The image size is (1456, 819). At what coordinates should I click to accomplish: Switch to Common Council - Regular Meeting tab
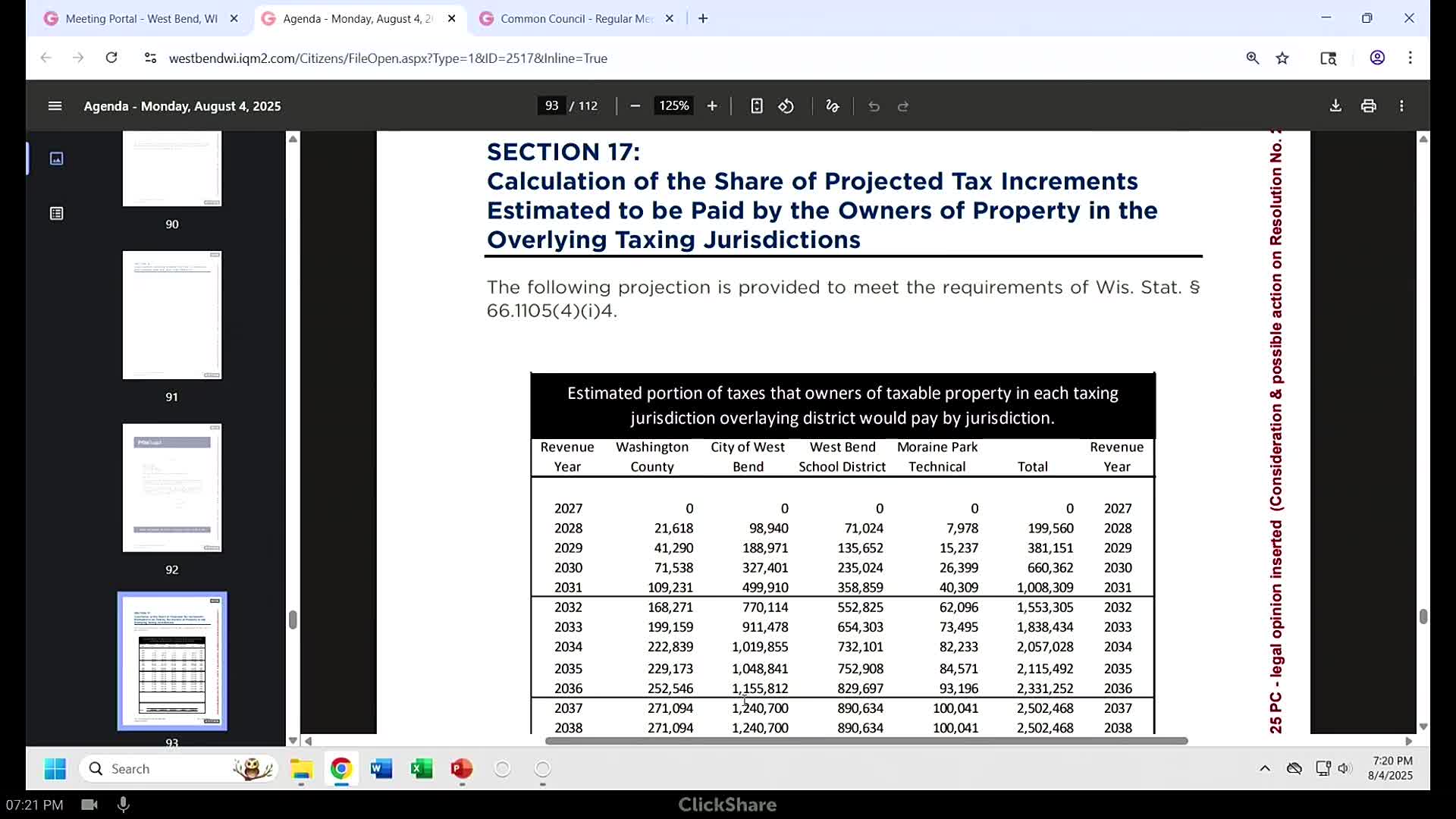(x=576, y=18)
